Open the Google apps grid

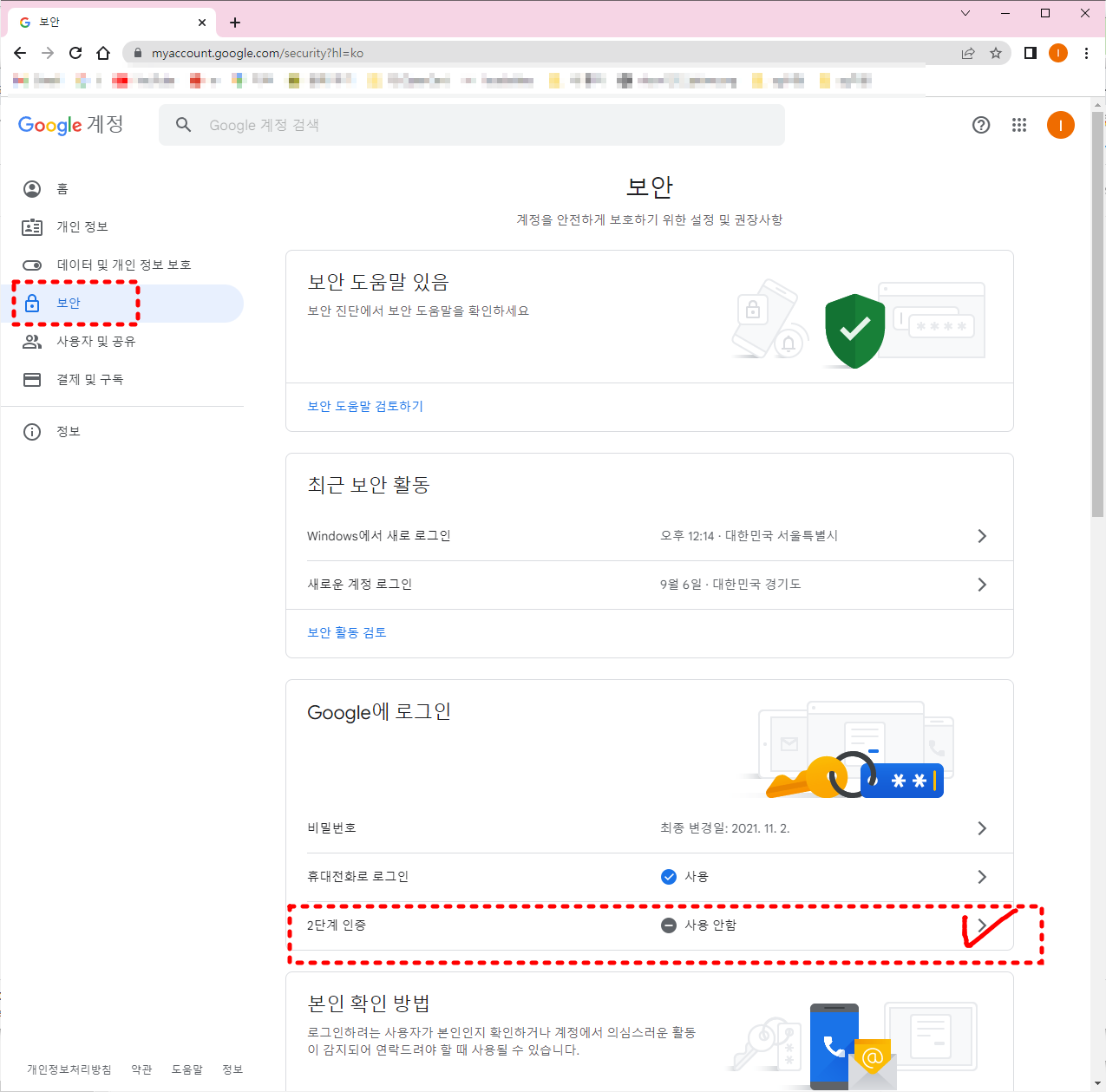coord(1019,125)
